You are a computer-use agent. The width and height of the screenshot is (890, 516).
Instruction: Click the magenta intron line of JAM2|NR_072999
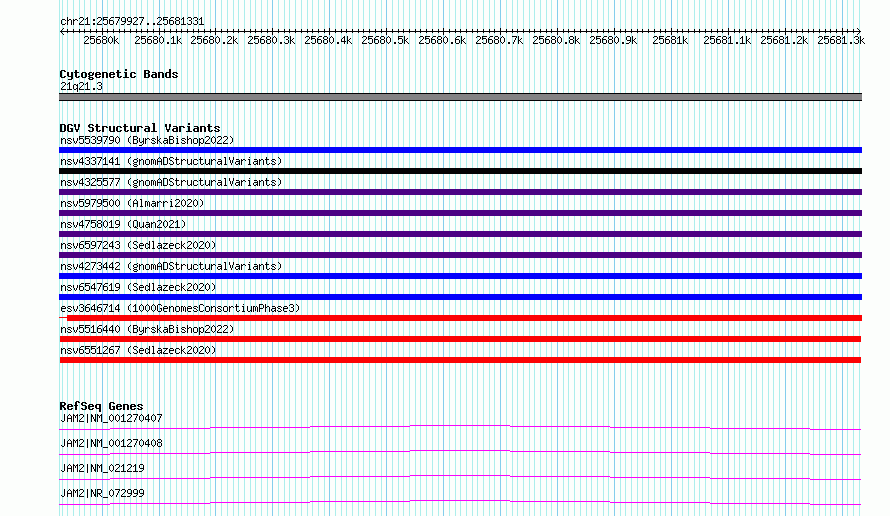pyautogui.click(x=460, y=501)
